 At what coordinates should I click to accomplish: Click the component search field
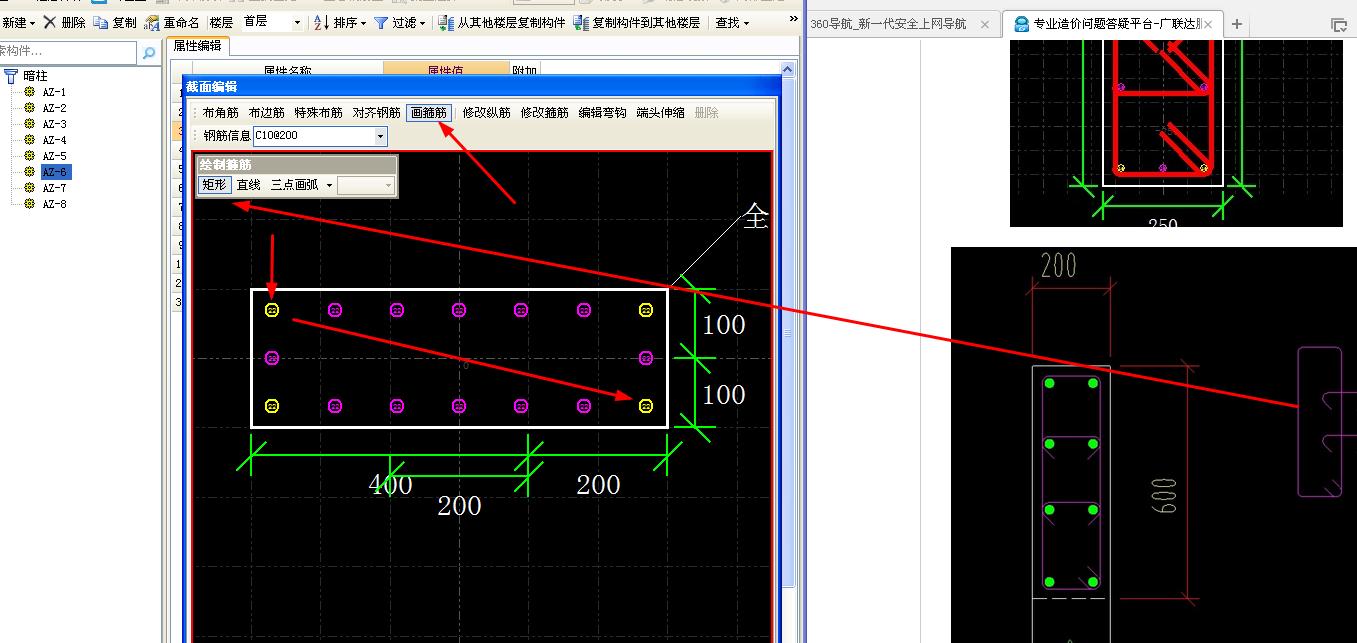68,52
